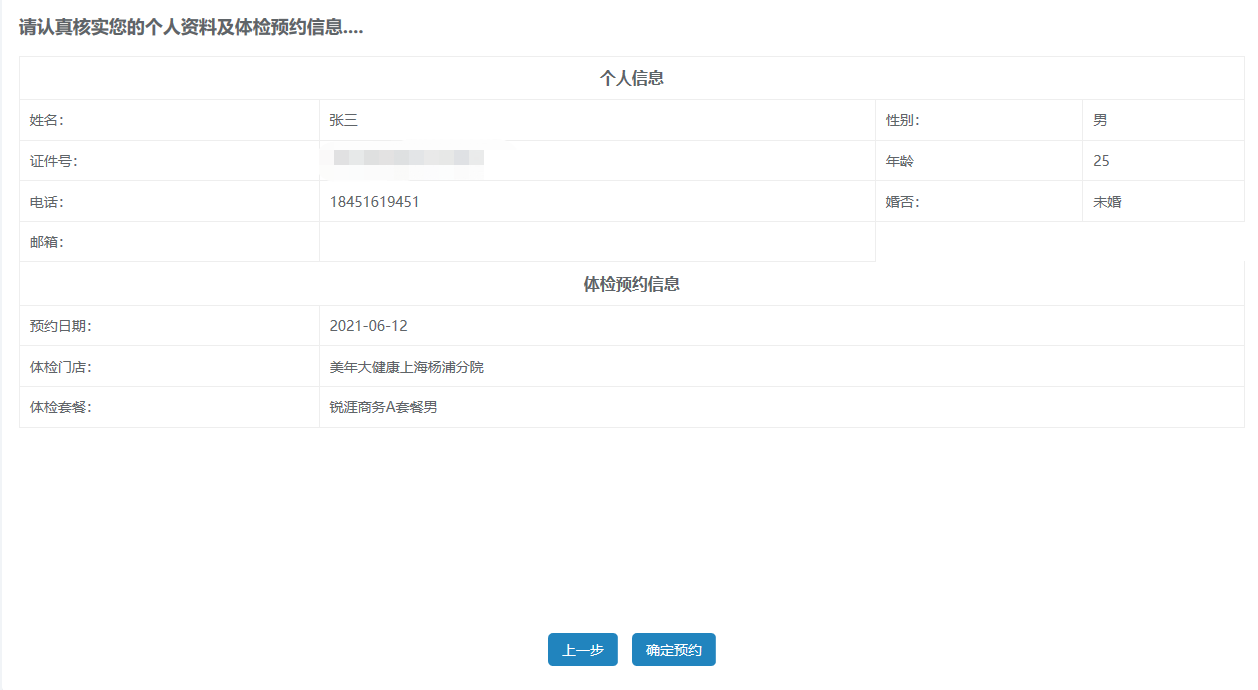Click the 预约日期 field label

60,326
